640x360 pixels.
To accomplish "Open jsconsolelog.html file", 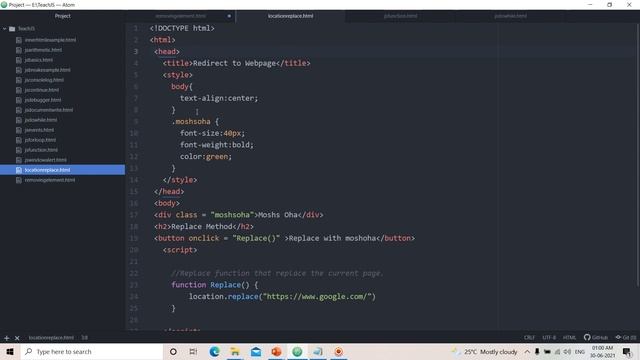I will tap(44, 80).
